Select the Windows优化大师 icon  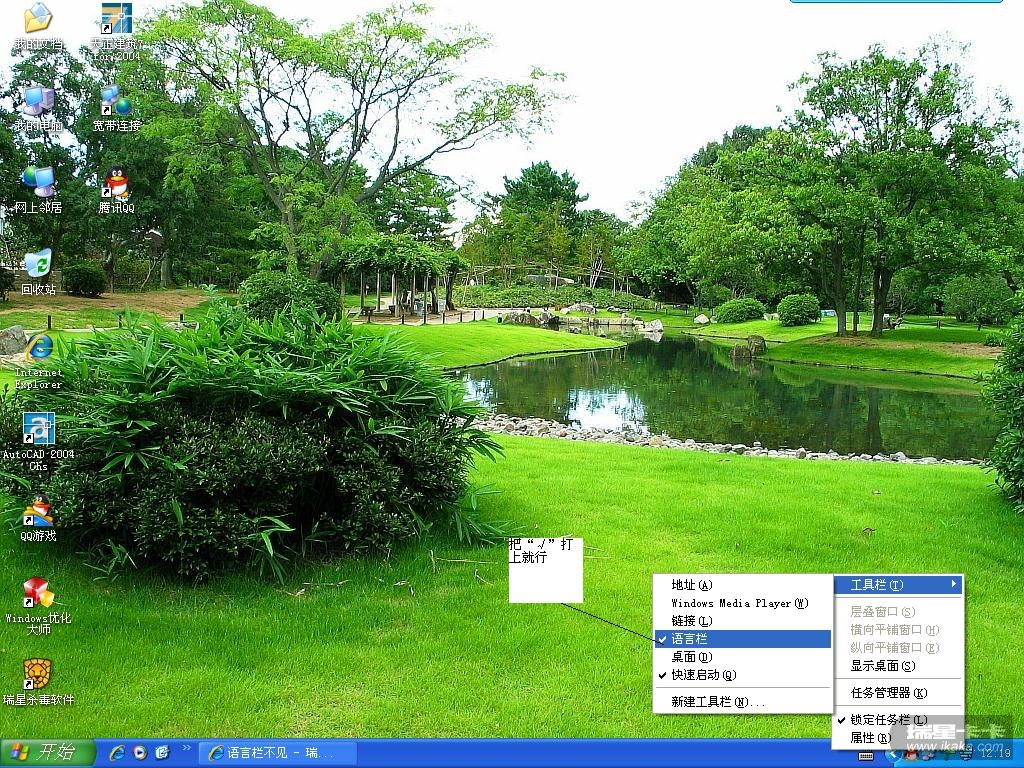[x=38, y=605]
